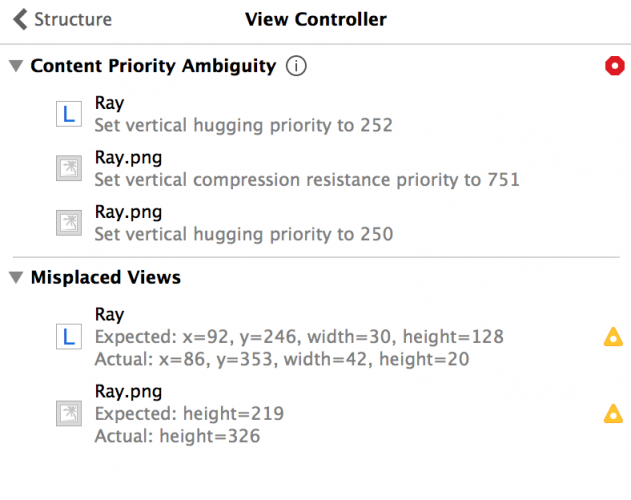Collapse the Content Priority Ambiguity section
631x500 pixels.
(16, 67)
